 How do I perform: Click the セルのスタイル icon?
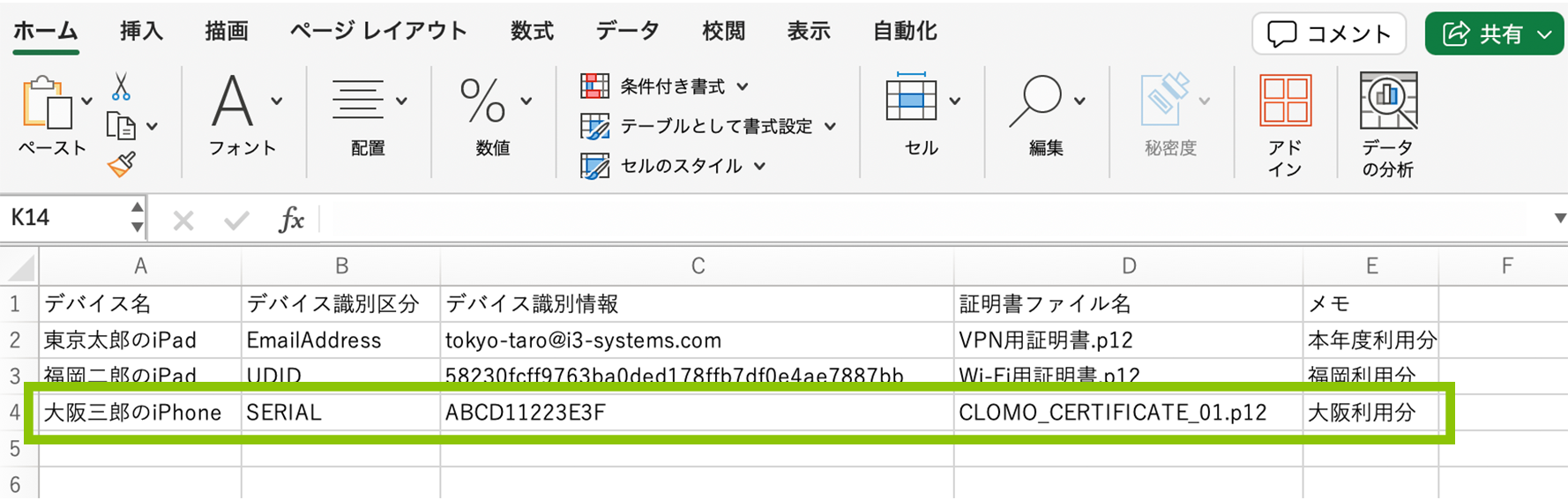click(x=594, y=167)
